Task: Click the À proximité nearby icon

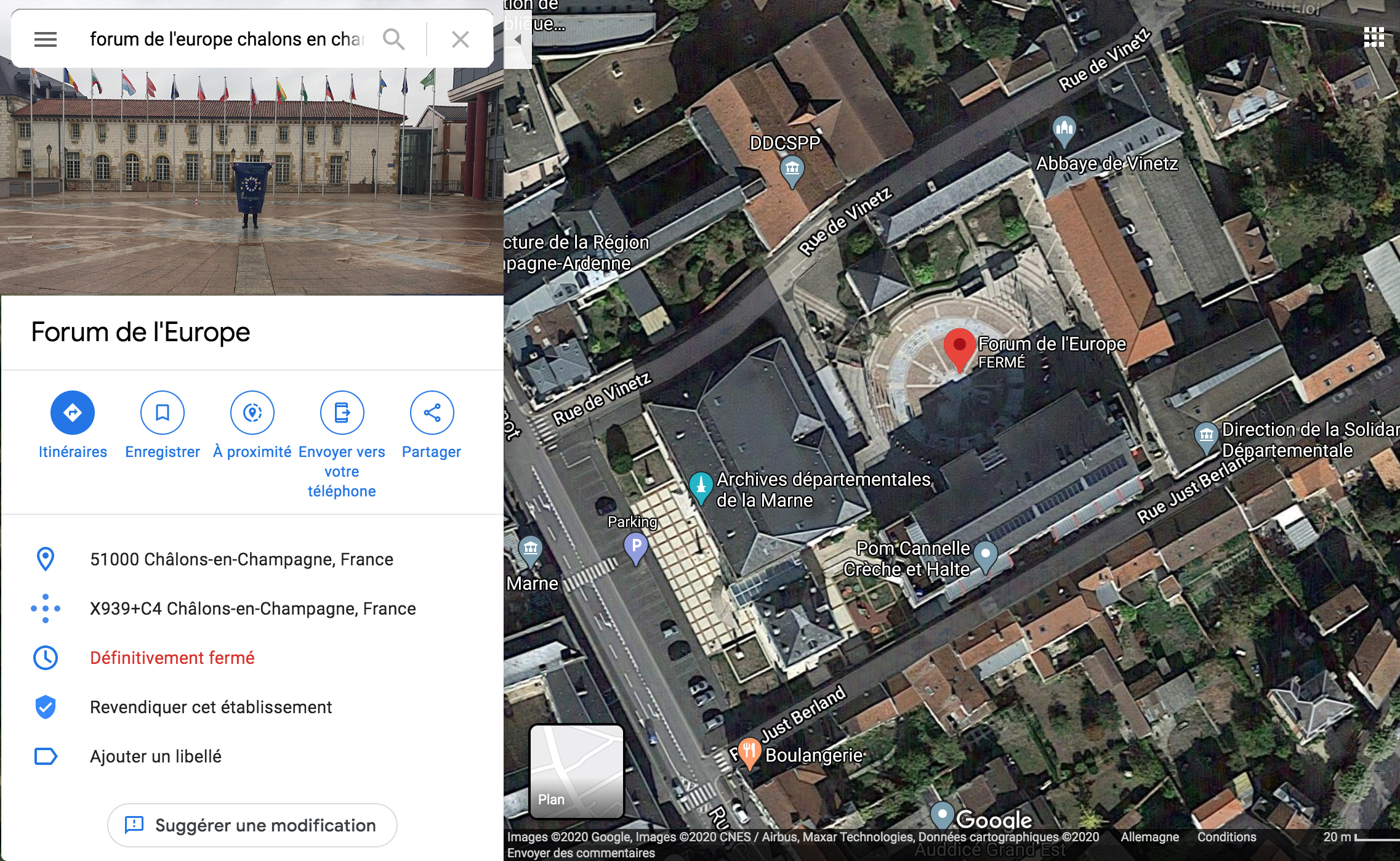Action: (x=252, y=413)
